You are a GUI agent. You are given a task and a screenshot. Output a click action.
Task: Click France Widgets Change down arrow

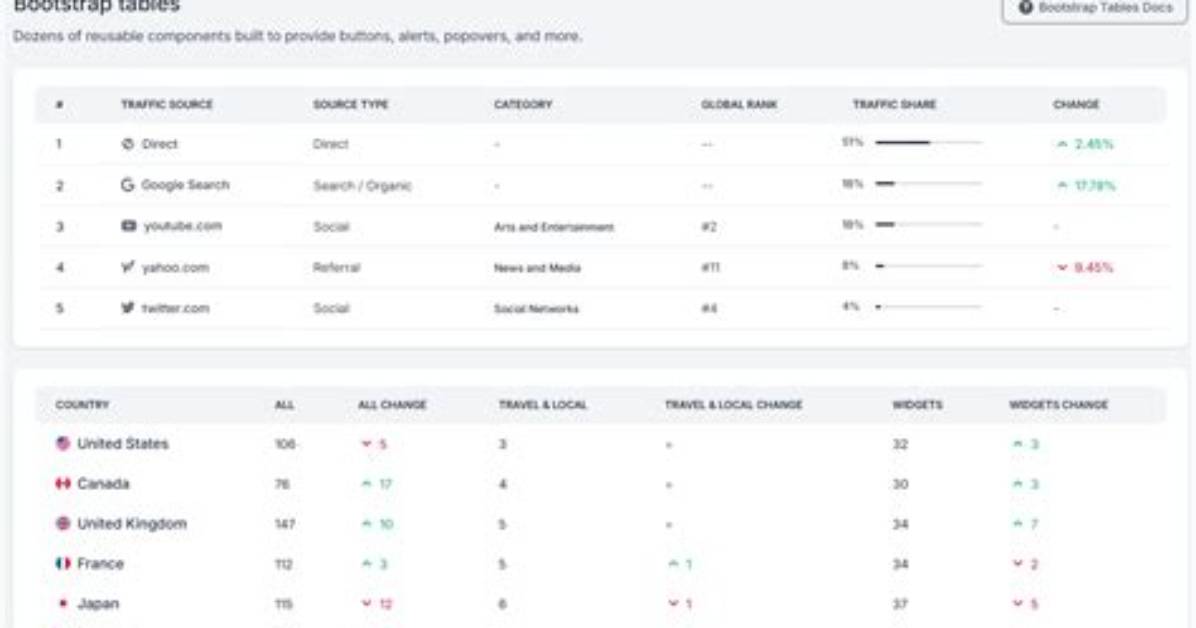tap(1017, 564)
